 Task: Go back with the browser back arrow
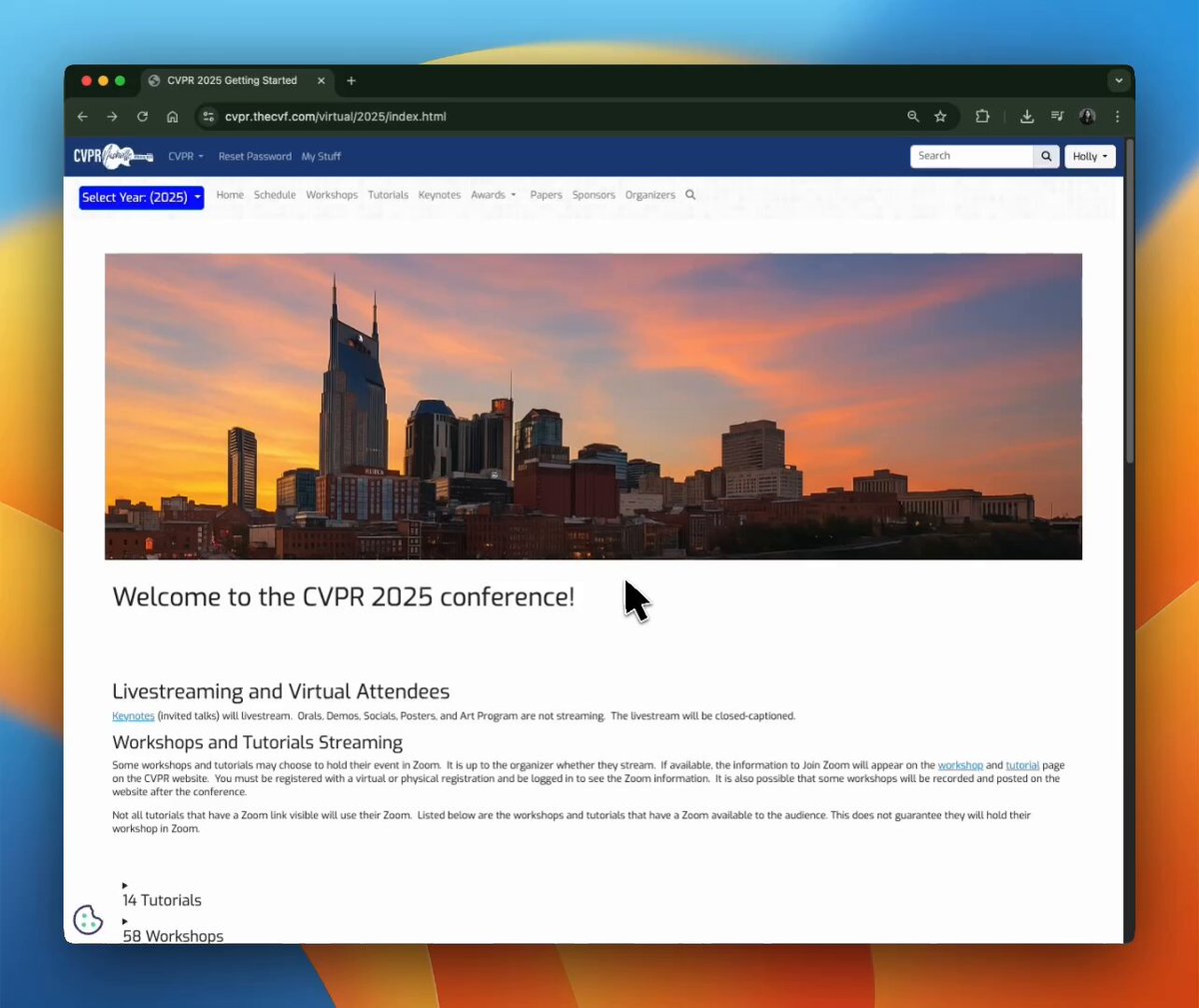(83, 117)
